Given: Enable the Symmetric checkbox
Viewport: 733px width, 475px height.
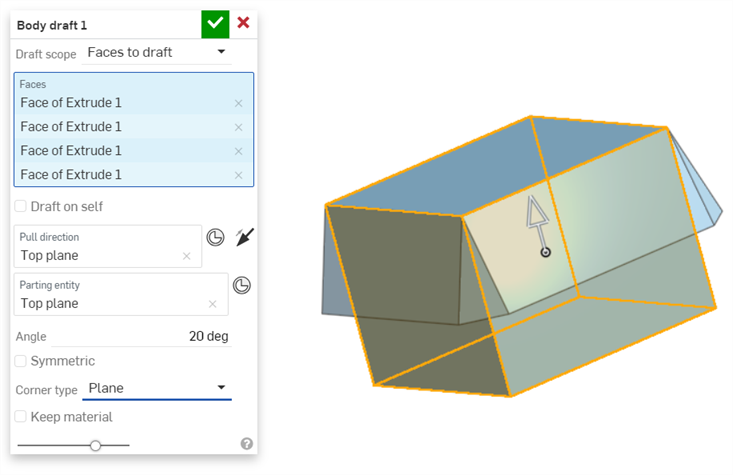Looking at the screenshot, I should pos(21,361).
